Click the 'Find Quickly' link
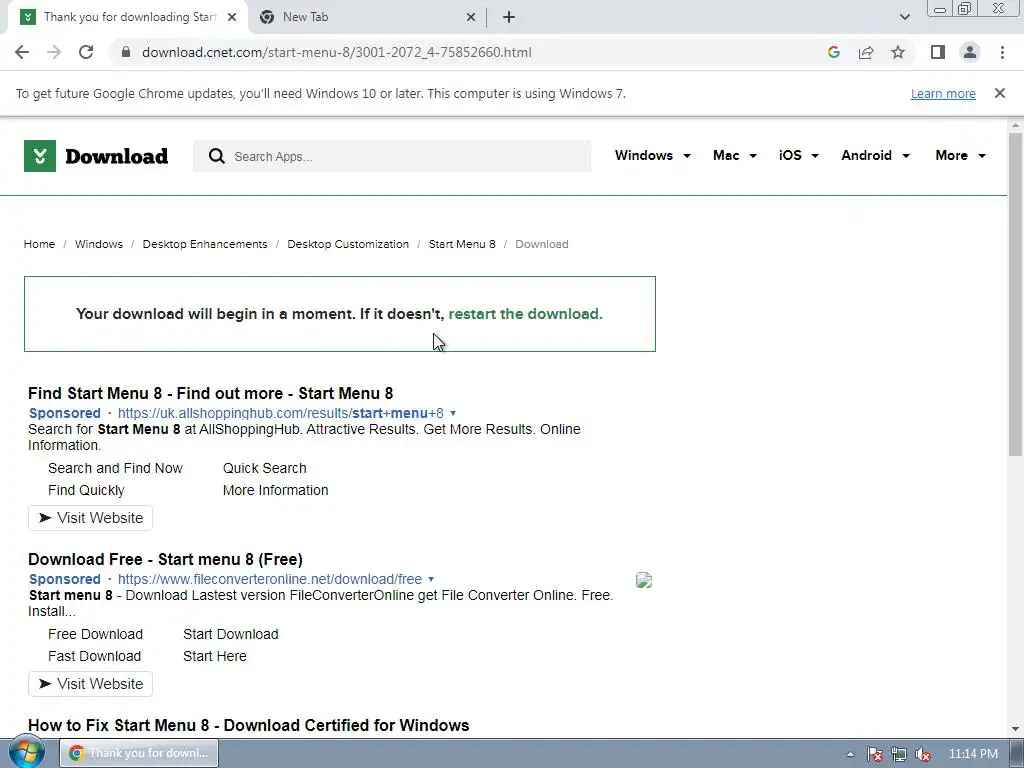This screenshot has width=1024, height=768. point(86,490)
